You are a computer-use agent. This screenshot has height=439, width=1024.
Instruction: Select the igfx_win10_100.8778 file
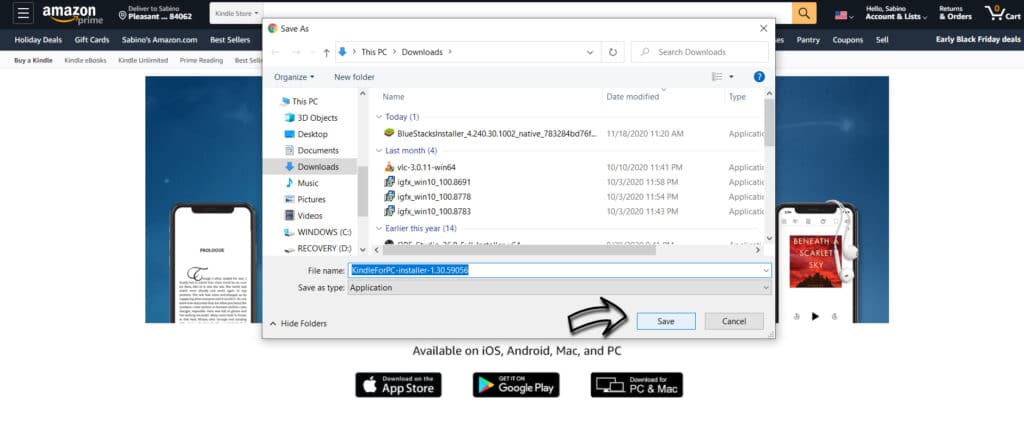427,197
